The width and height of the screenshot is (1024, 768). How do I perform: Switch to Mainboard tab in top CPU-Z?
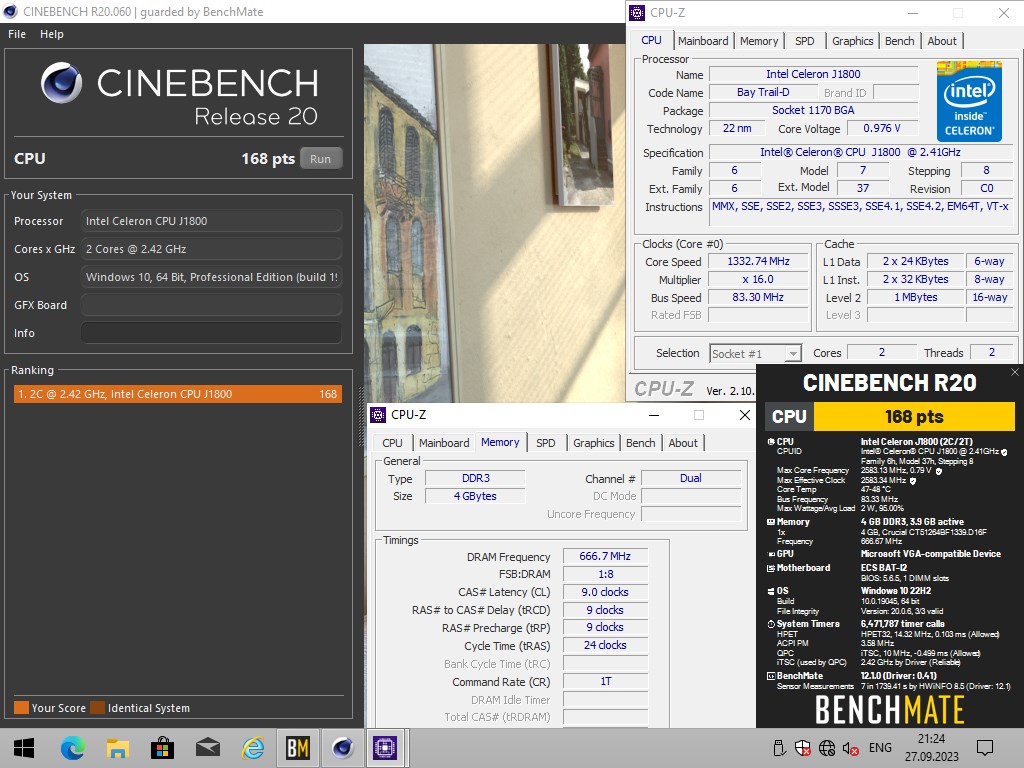click(x=703, y=40)
